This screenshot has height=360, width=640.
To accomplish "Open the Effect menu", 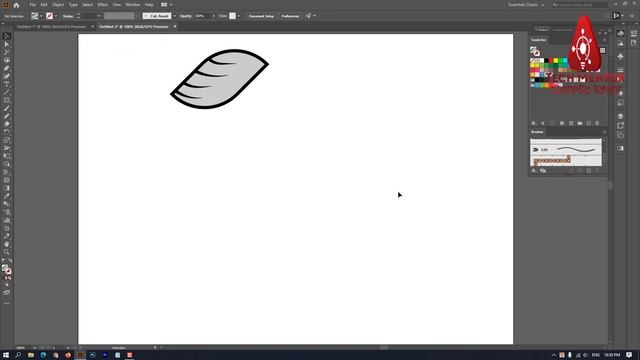I will point(102,5).
